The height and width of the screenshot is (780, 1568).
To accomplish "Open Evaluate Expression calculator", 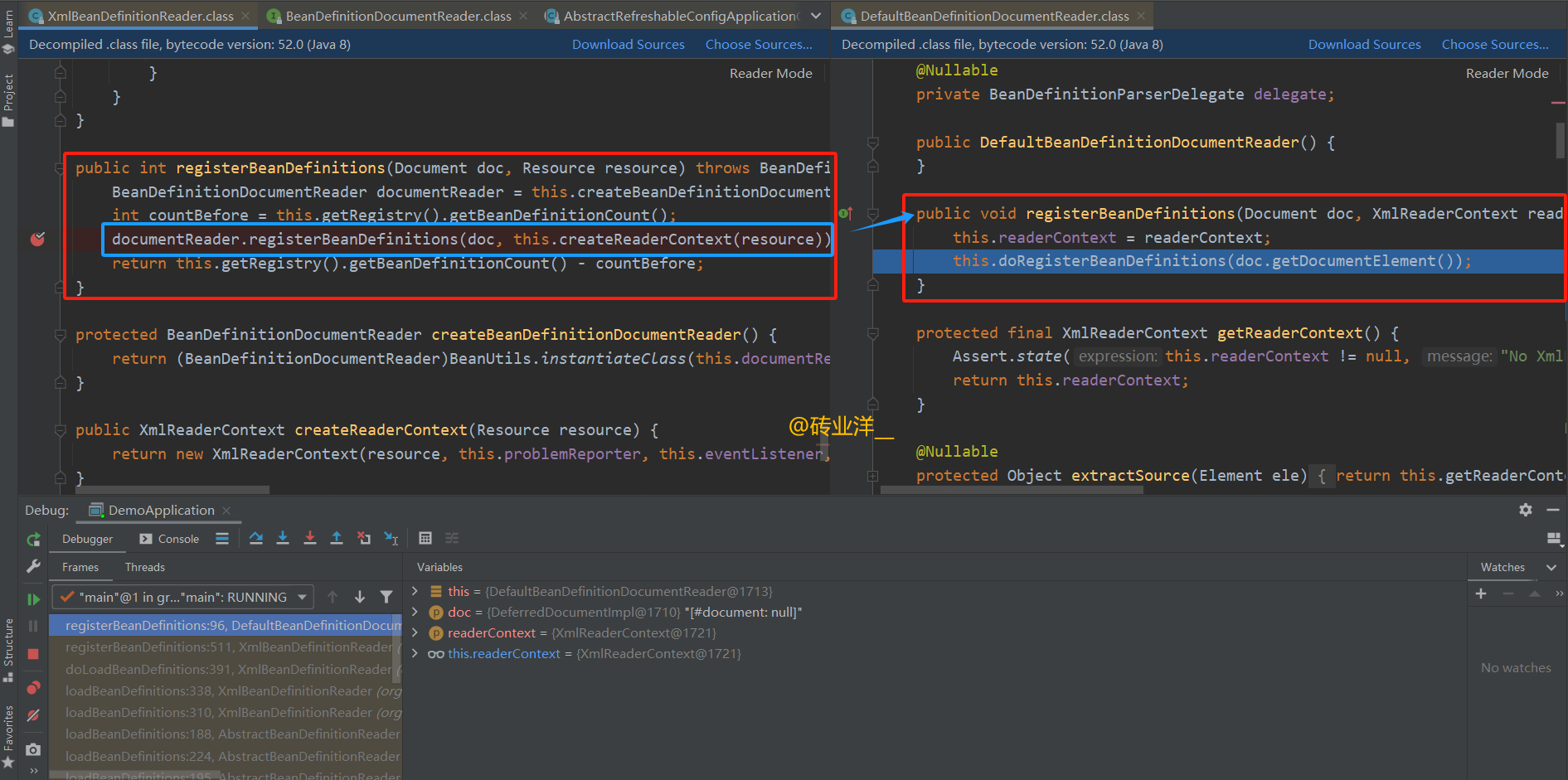I will point(425,538).
